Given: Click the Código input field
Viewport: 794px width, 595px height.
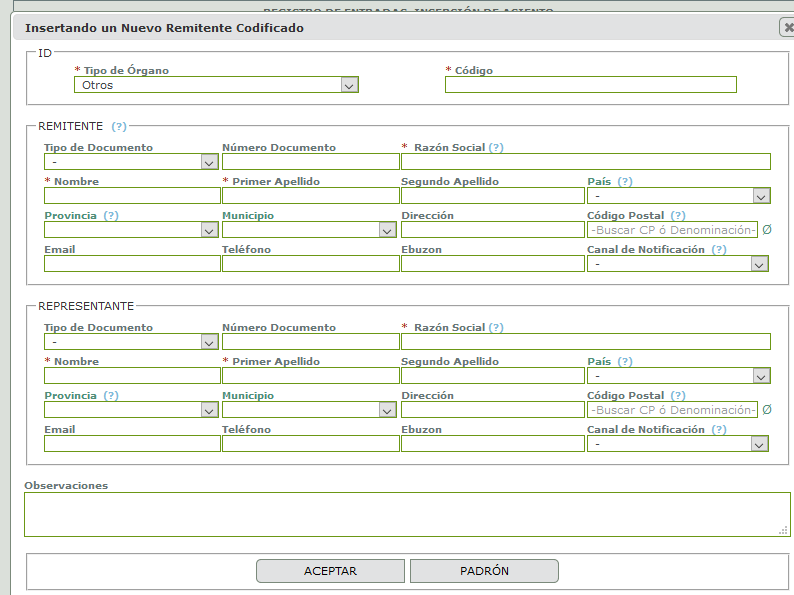Looking at the screenshot, I should (x=590, y=85).
